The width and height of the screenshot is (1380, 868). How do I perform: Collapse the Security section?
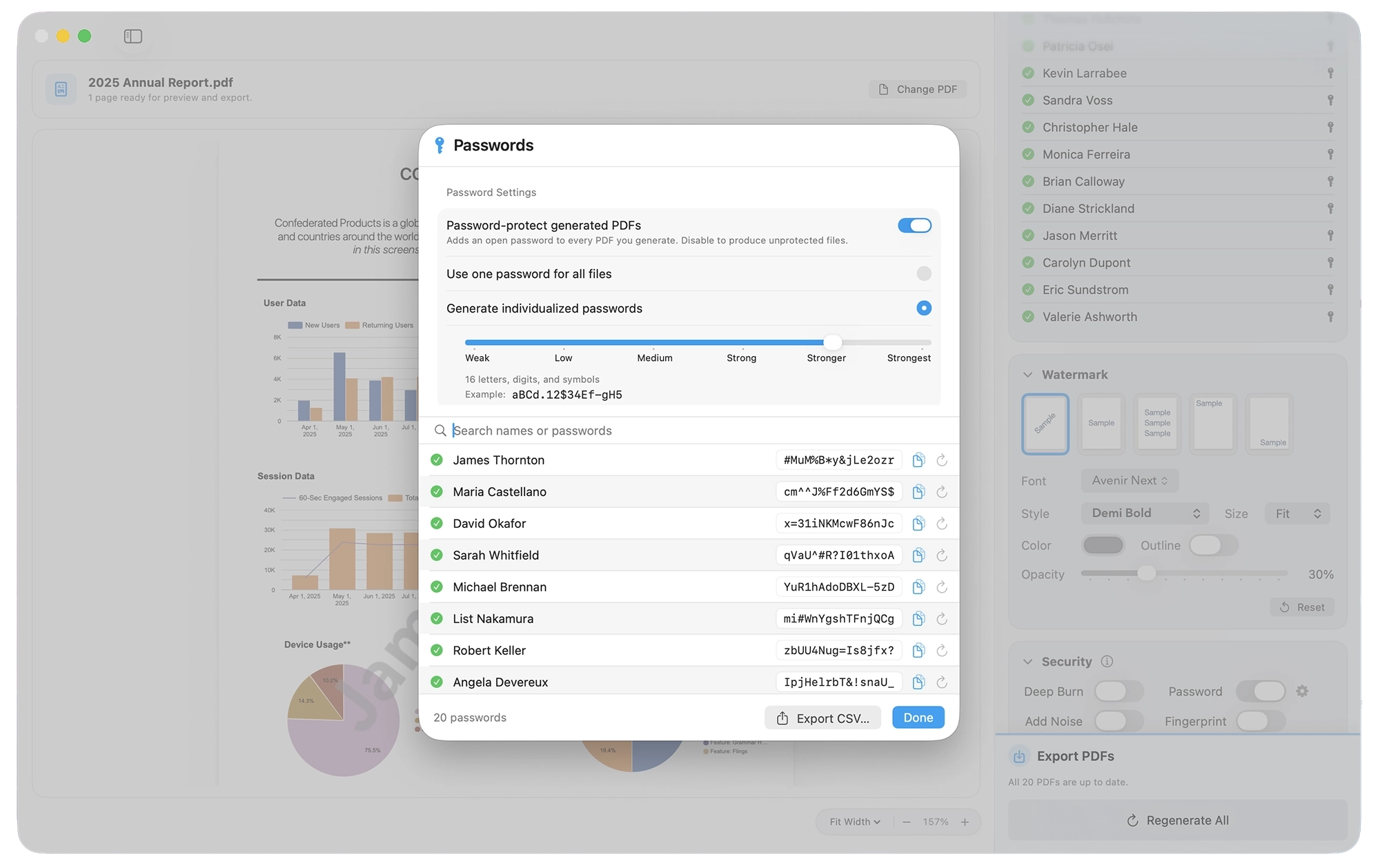click(1027, 662)
